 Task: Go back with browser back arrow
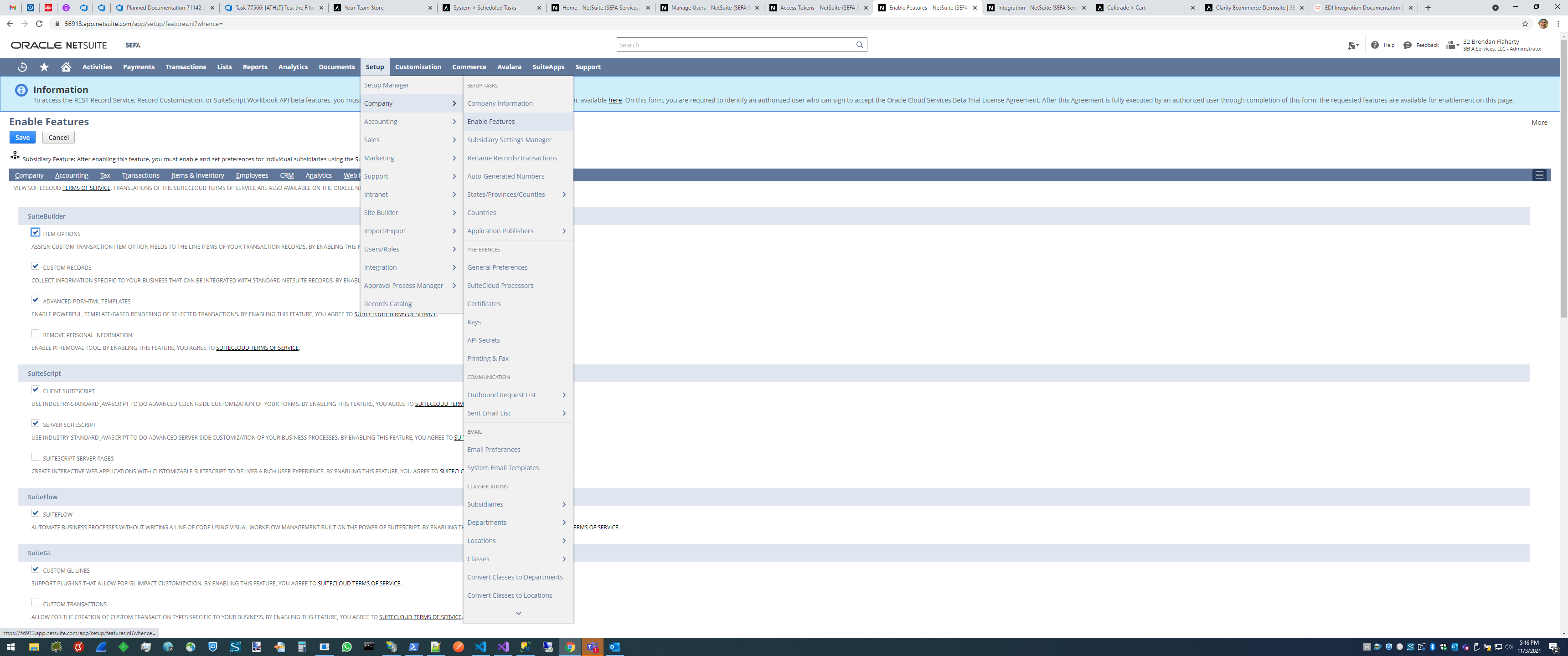pos(10,24)
